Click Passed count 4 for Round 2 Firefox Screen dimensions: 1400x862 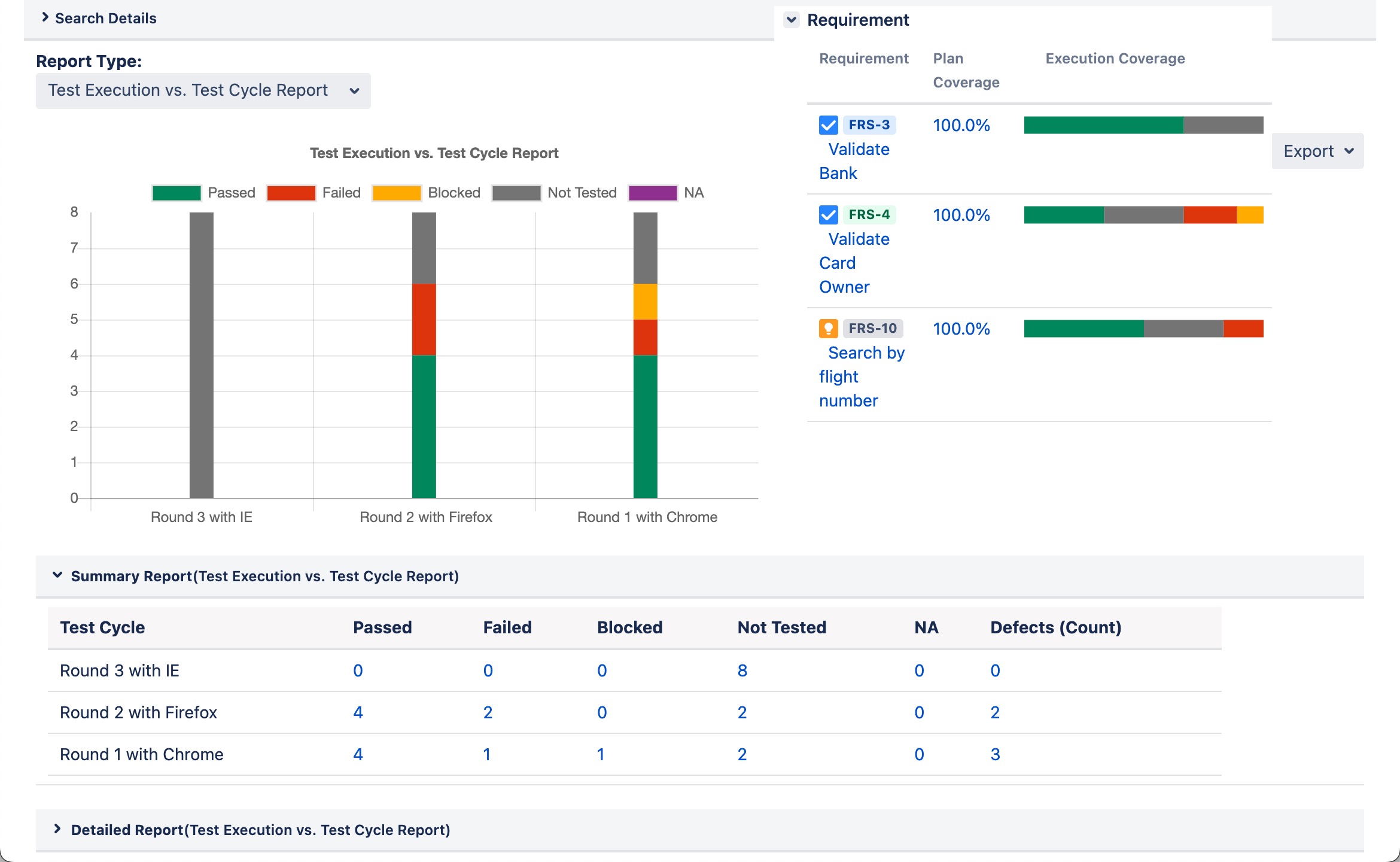coord(358,712)
